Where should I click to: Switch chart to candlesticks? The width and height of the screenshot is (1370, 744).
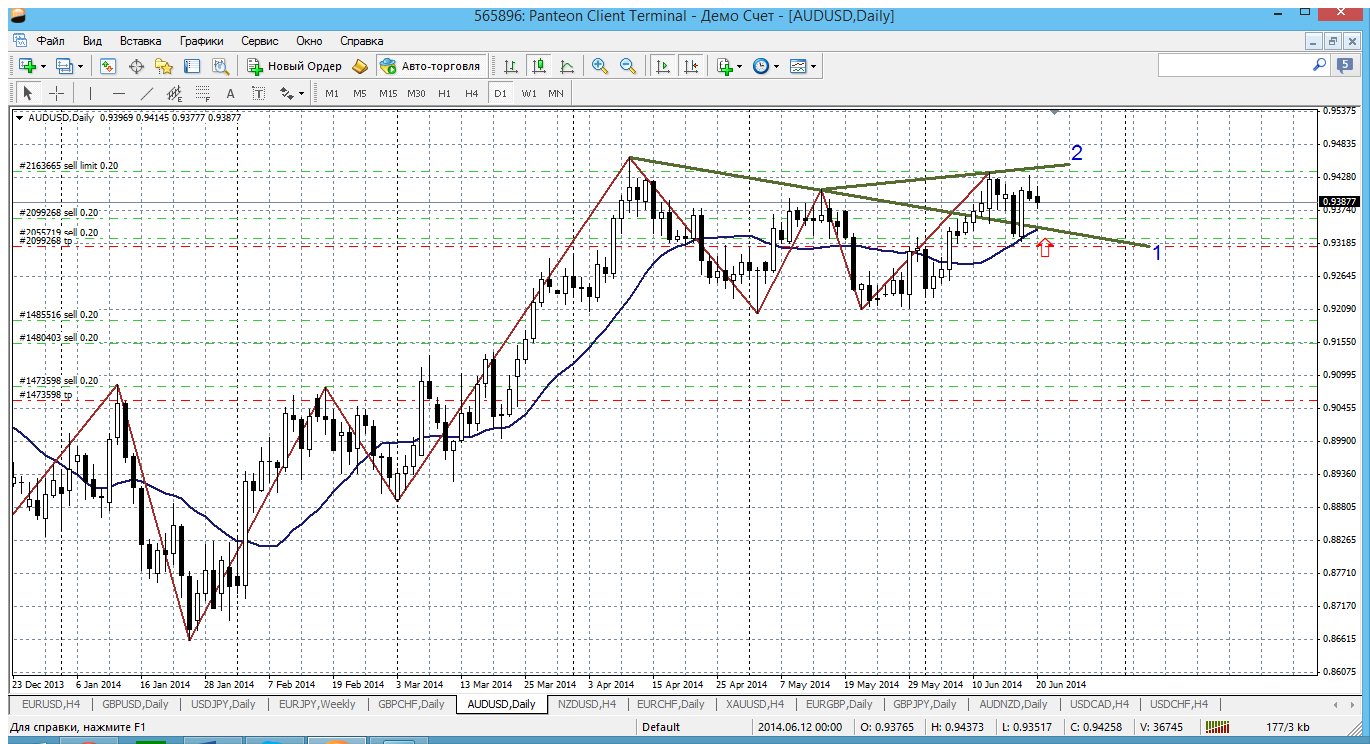(539, 66)
